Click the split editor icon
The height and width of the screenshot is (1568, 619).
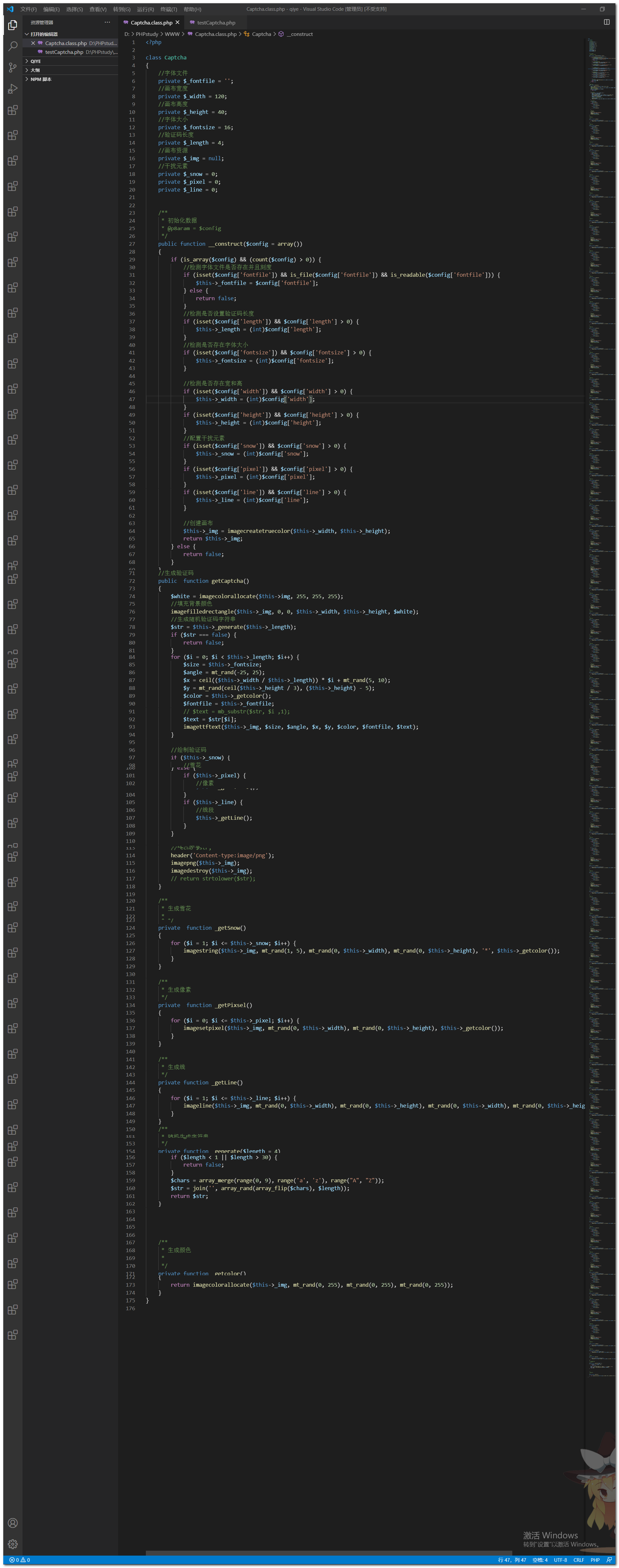(x=606, y=22)
